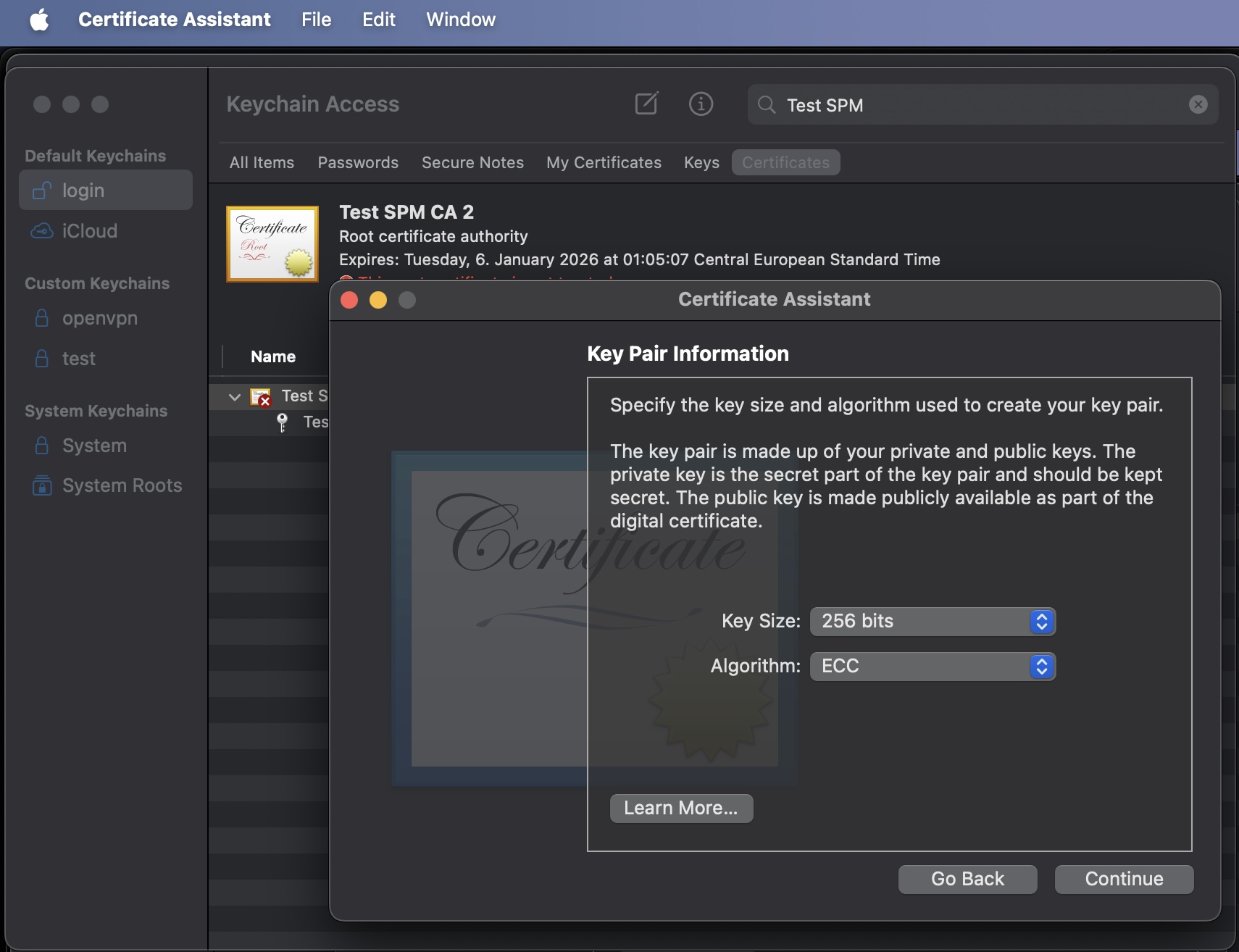The width and height of the screenshot is (1239, 952).
Task: Click the Test SPM CA 2 certificate thumbnail
Action: pos(272,244)
